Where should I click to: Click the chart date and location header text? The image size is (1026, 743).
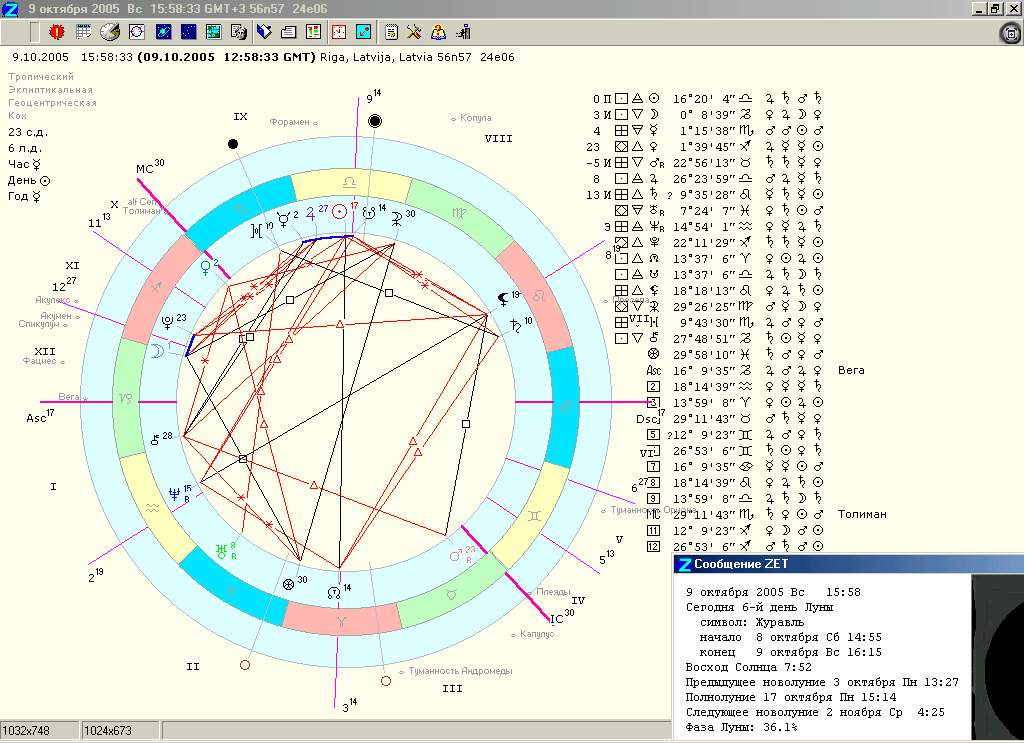(260, 58)
